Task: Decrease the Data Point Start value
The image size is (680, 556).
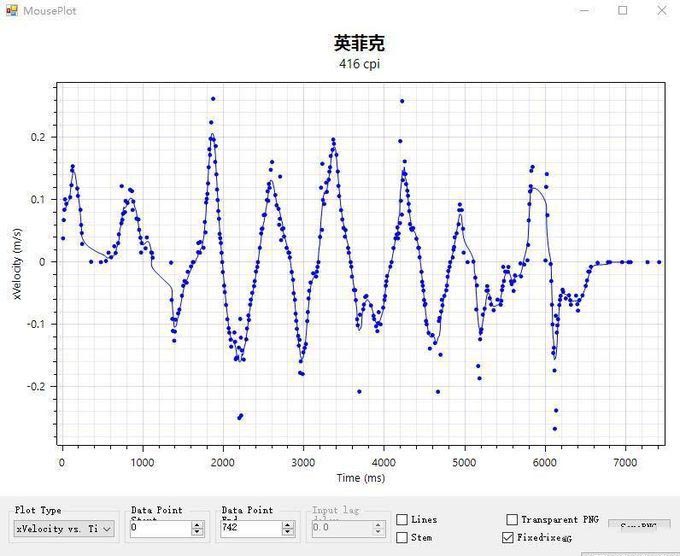Action: (197, 532)
